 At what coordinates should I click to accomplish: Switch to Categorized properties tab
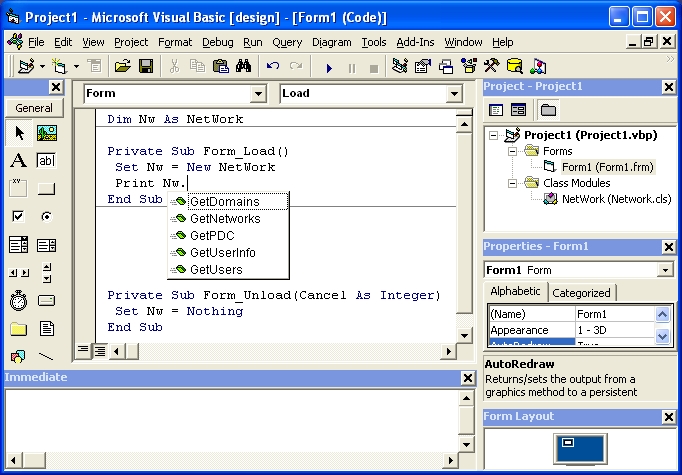click(x=581, y=293)
